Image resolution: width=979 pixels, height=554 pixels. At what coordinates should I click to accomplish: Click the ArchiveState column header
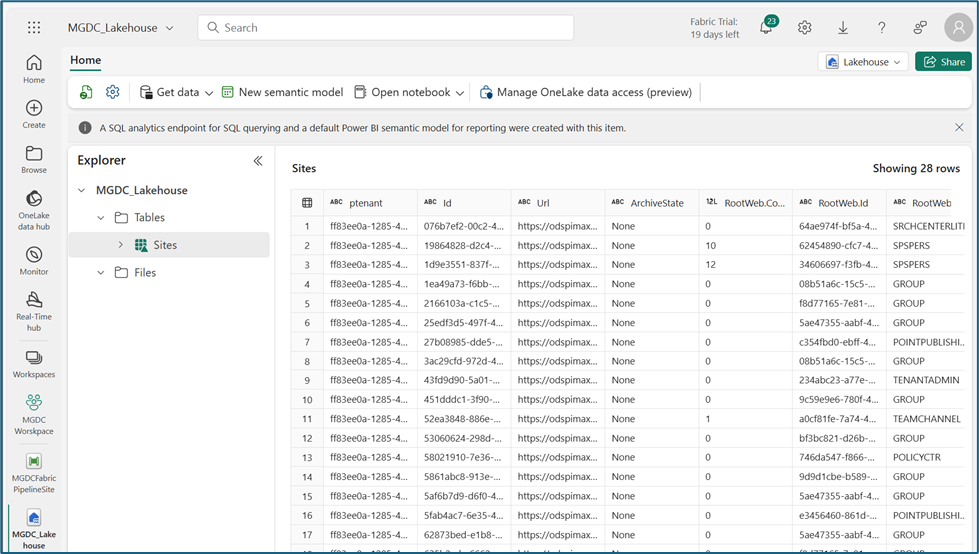[x=652, y=202]
